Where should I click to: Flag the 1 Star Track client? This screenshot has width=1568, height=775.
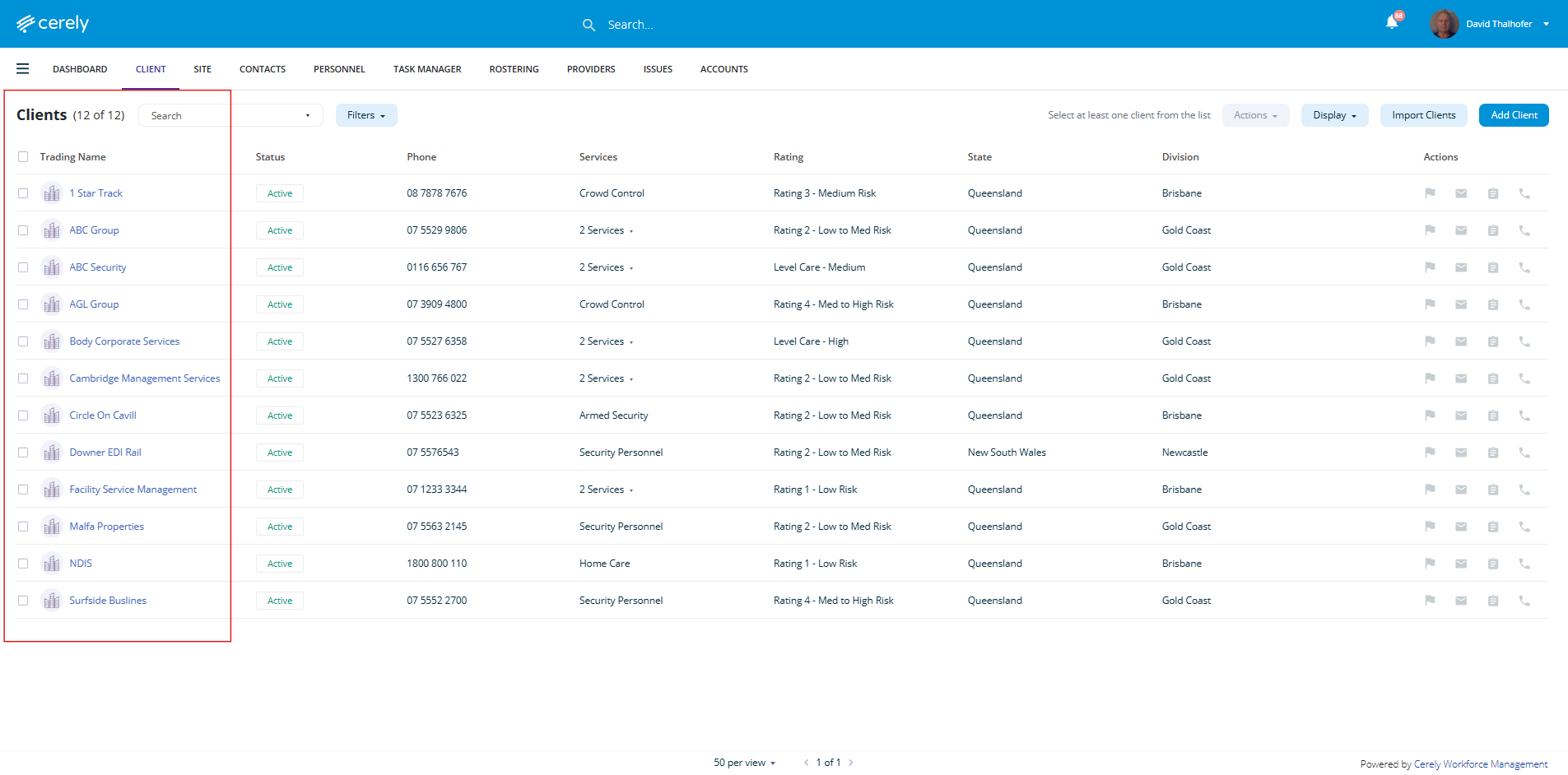(1430, 193)
